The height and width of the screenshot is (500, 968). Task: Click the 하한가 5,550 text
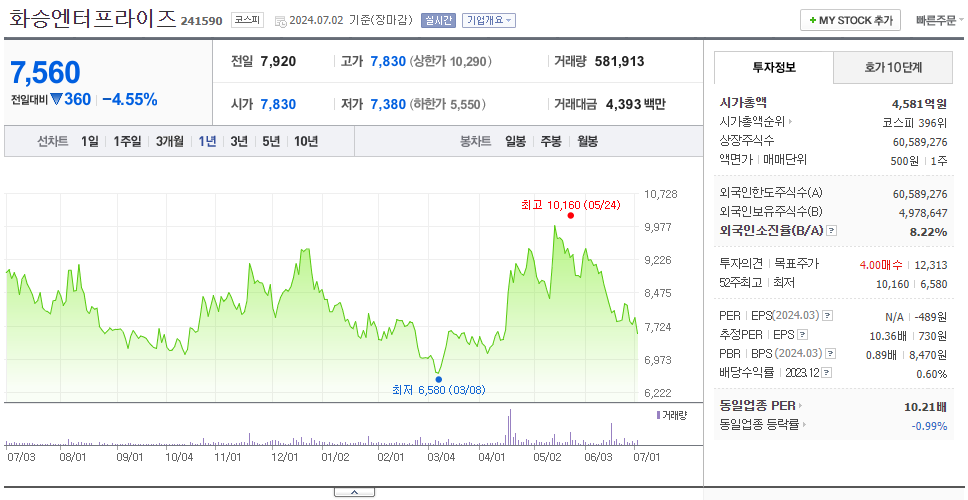447,104
